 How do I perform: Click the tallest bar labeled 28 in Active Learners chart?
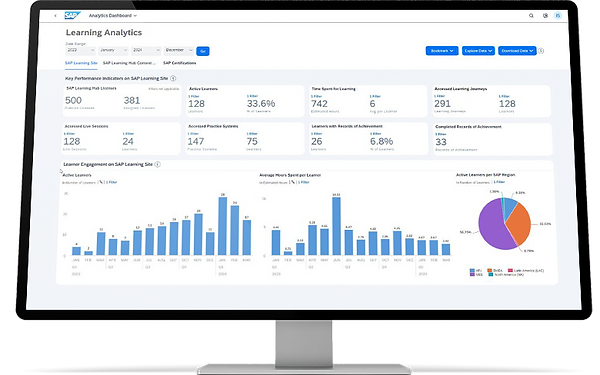tap(223, 226)
